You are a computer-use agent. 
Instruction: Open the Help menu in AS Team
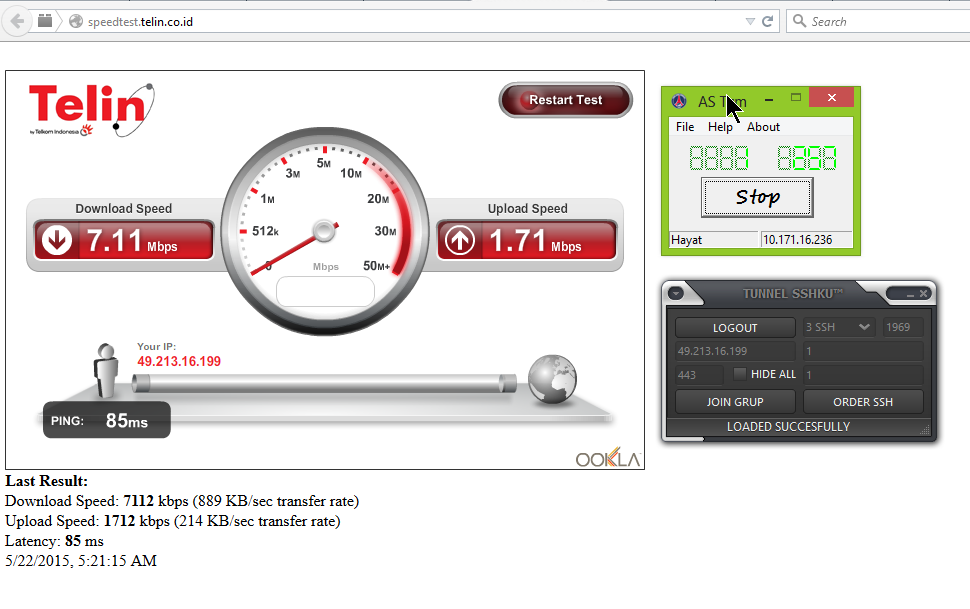720,127
